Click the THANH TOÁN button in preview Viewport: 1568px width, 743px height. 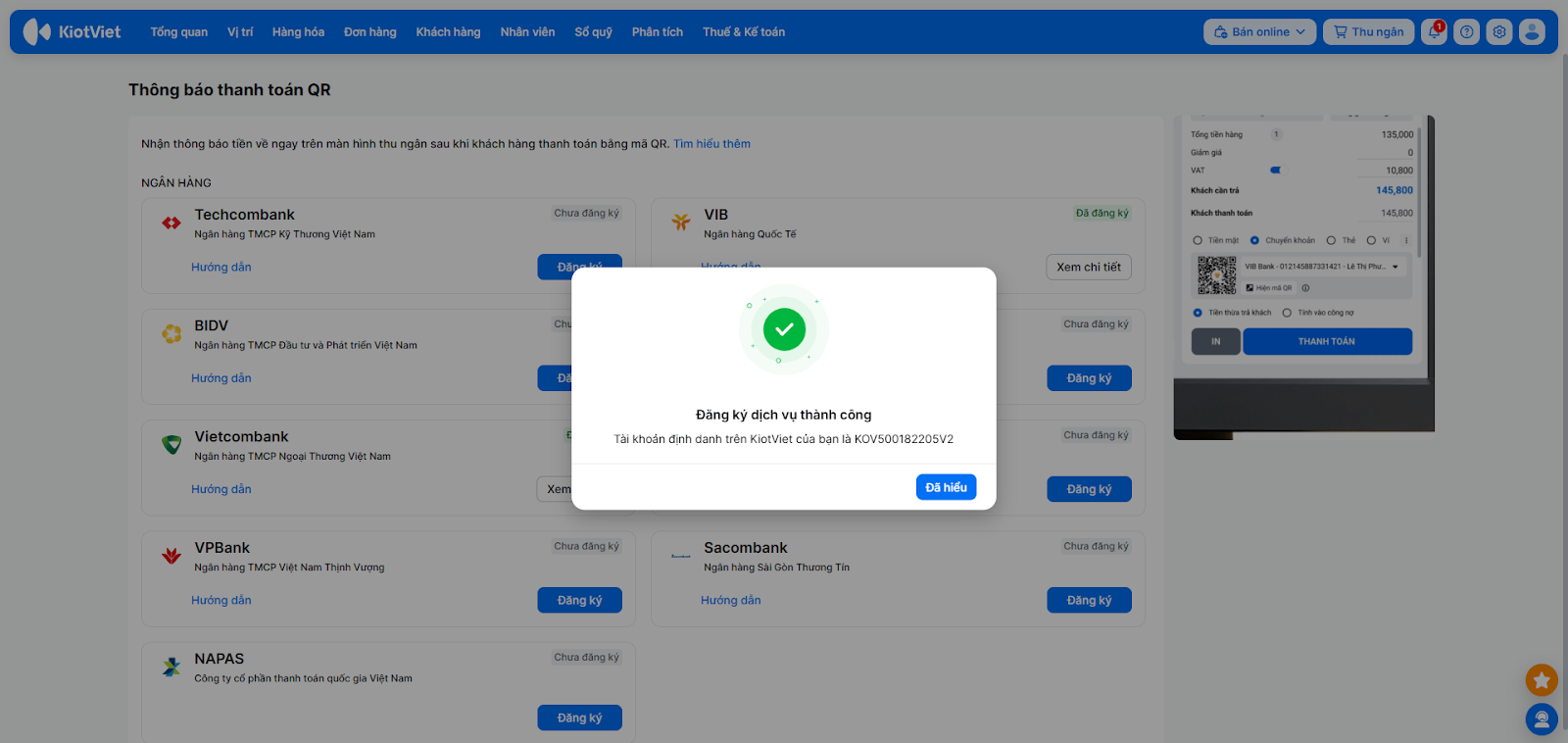[x=1327, y=341]
